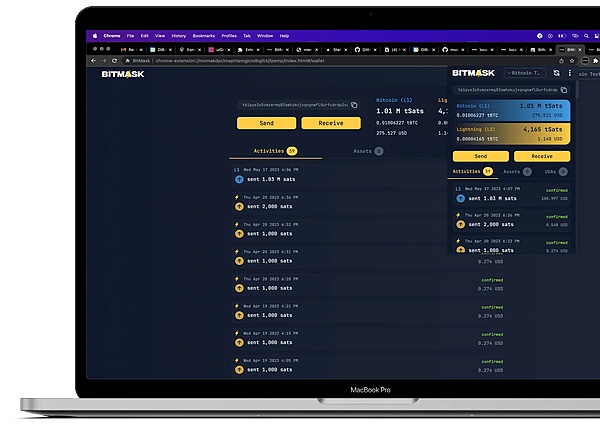
Task: Open the three-dot menu in the popup
Action: point(570,73)
